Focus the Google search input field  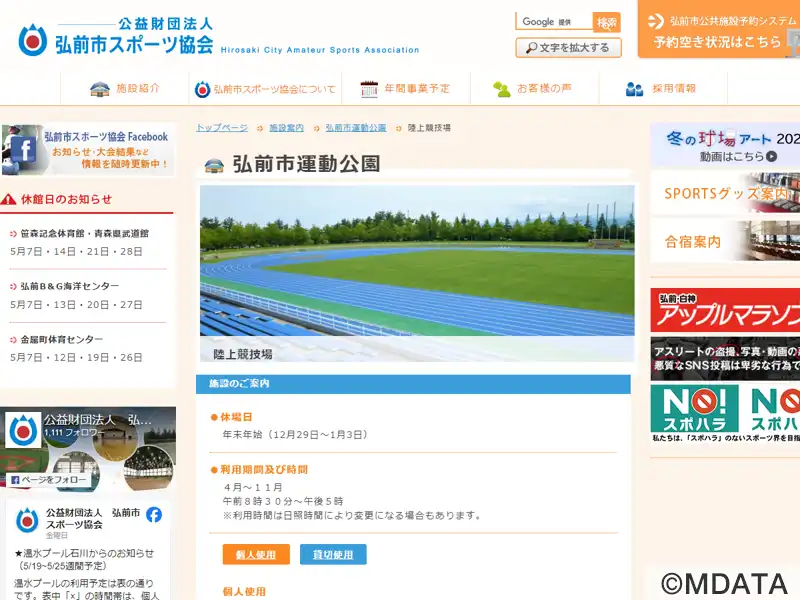click(x=554, y=22)
